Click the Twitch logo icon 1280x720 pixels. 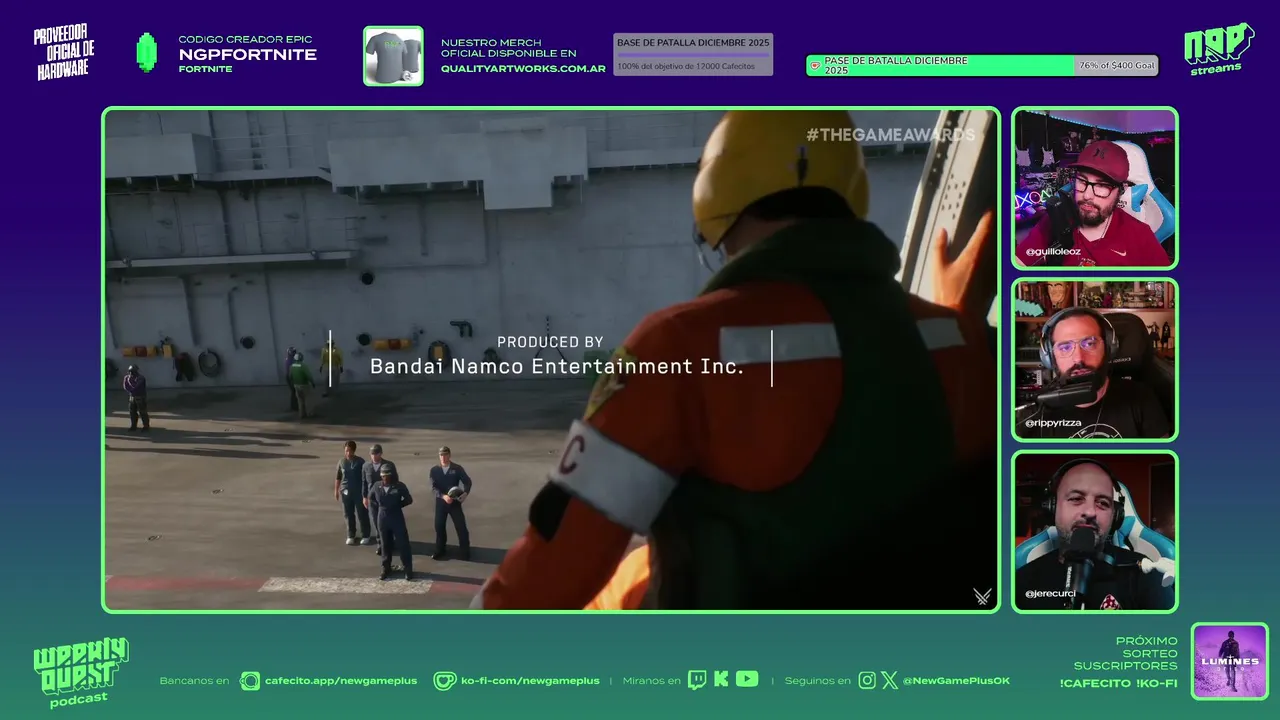click(697, 680)
